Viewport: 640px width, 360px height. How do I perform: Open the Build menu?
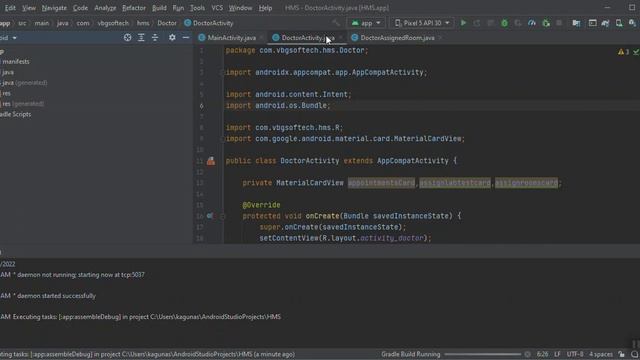[x=159, y=8]
